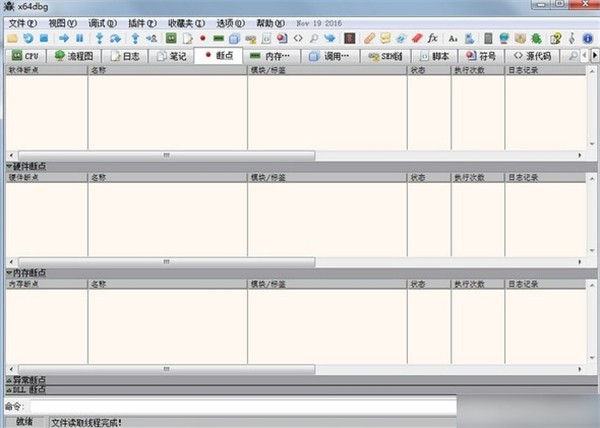Open CPU view from toolbar icon
Image resolution: width=600 pixels, height=428 pixels.
171,38
